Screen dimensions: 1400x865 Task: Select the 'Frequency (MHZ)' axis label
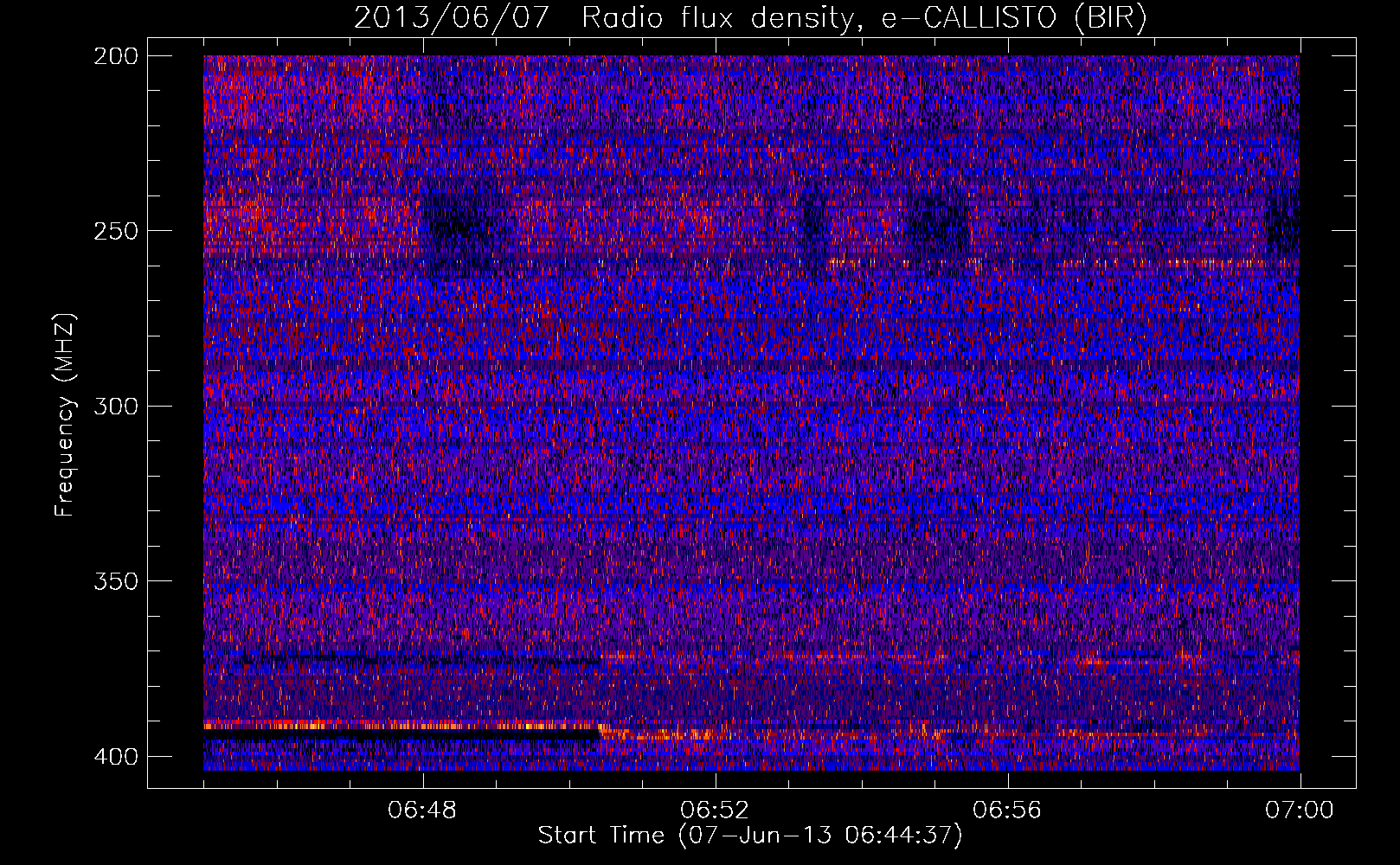[x=65, y=414]
